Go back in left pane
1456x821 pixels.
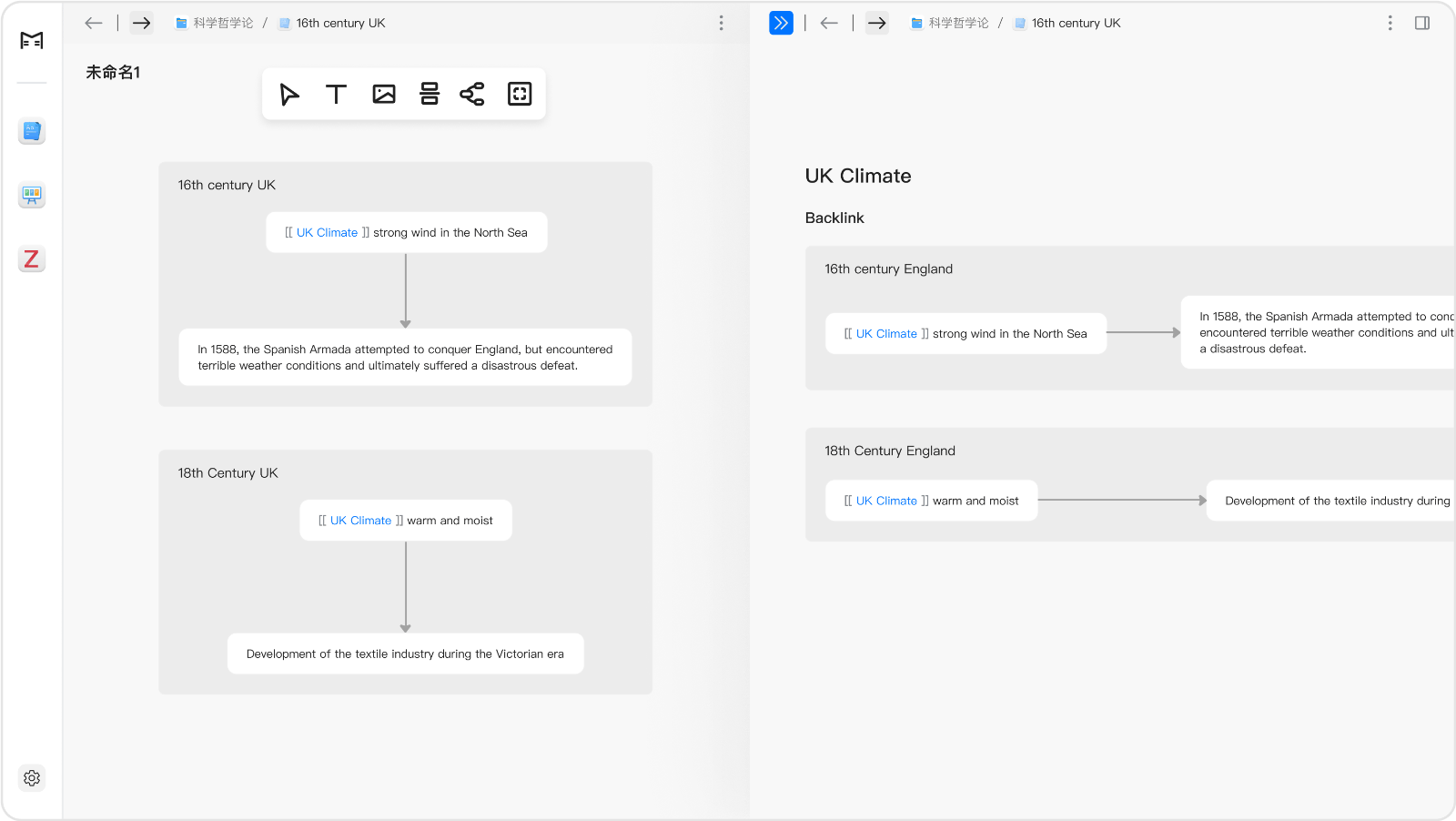click(94, 24)
